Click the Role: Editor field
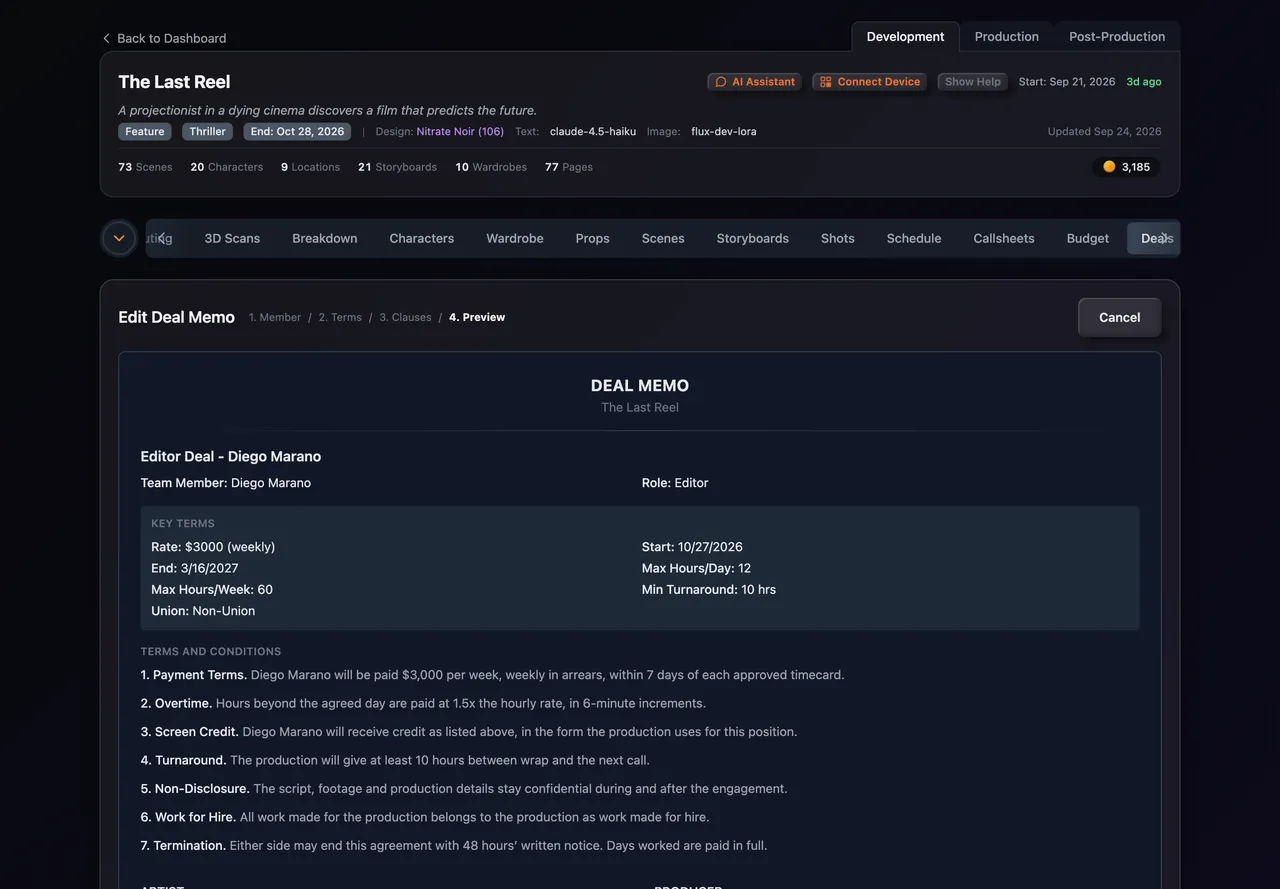Screen dimensions: 1280x889 675,483
